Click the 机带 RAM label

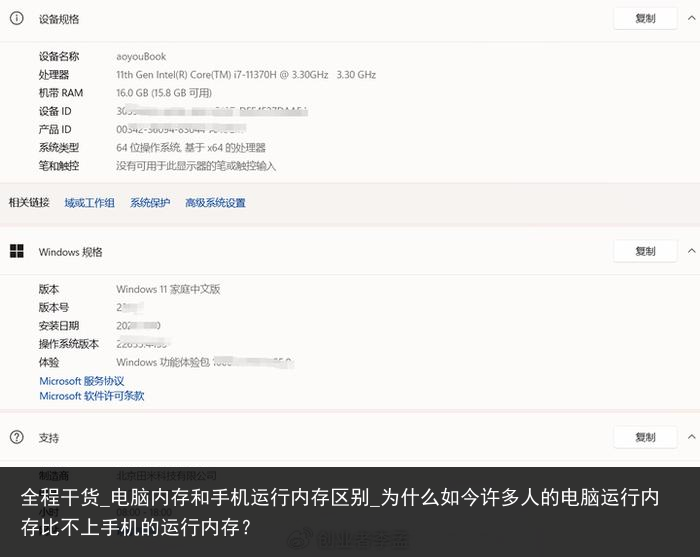[61, 93]
